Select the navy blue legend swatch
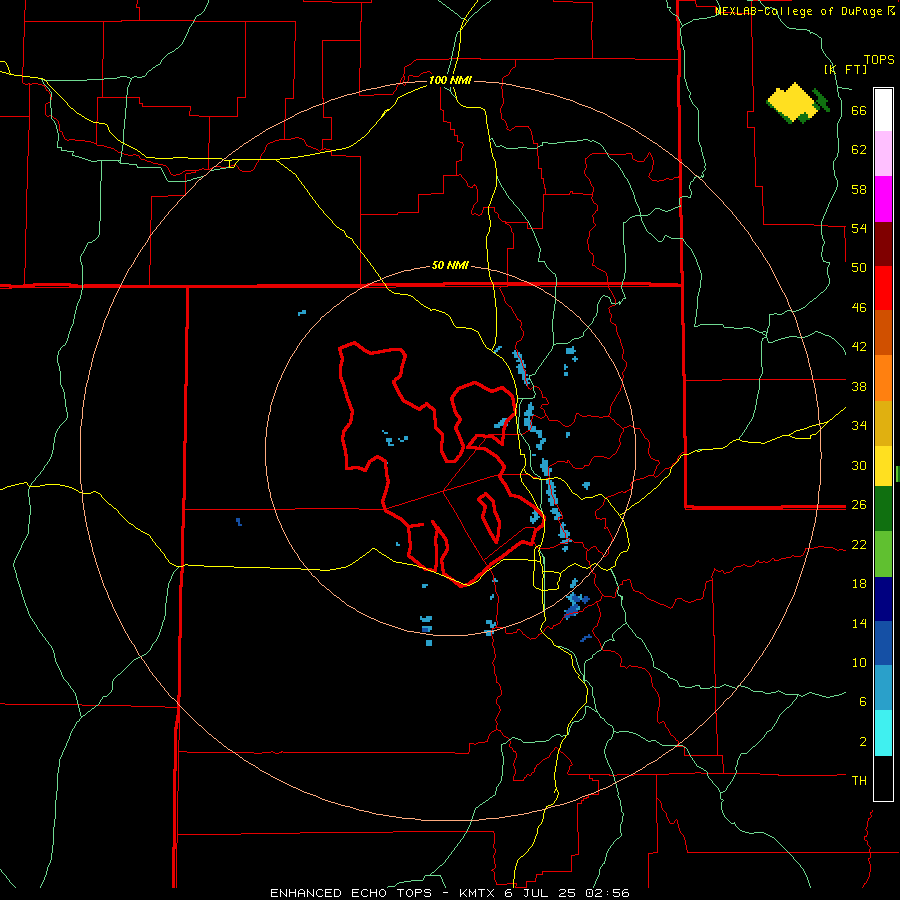 (x=883, y=599)
